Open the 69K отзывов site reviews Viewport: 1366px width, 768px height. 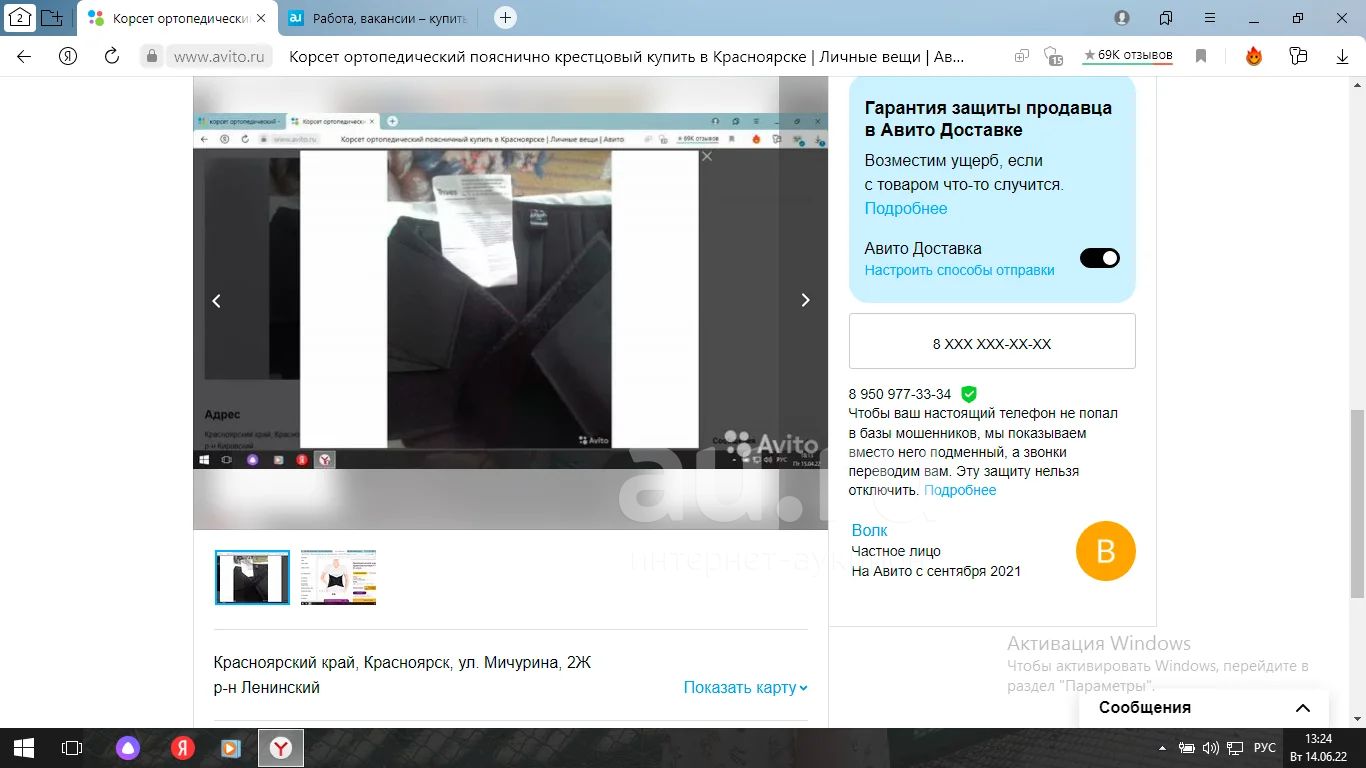[x=1128, y=56]
